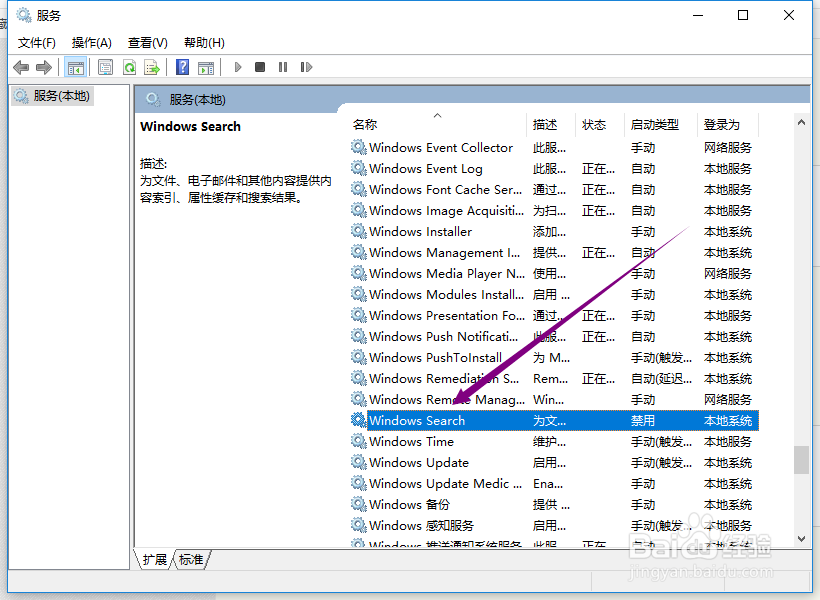The height and width of the screenshot is (600, 820).
Task: Click the gear icon beside Windows 感知服务
Action: click(358, 525)
